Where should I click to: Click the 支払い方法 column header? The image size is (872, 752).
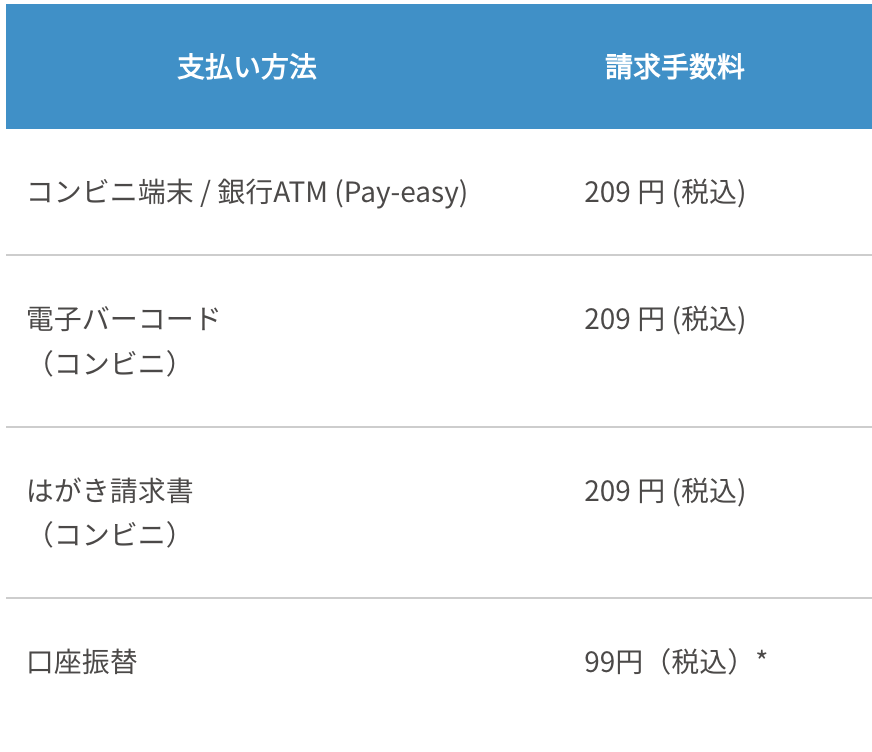[247, 68]
